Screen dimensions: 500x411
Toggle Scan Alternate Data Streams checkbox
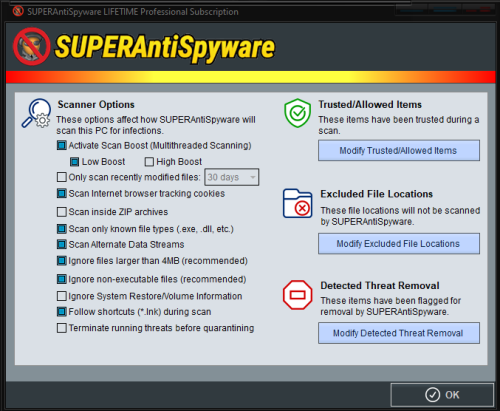pos(62,244)
